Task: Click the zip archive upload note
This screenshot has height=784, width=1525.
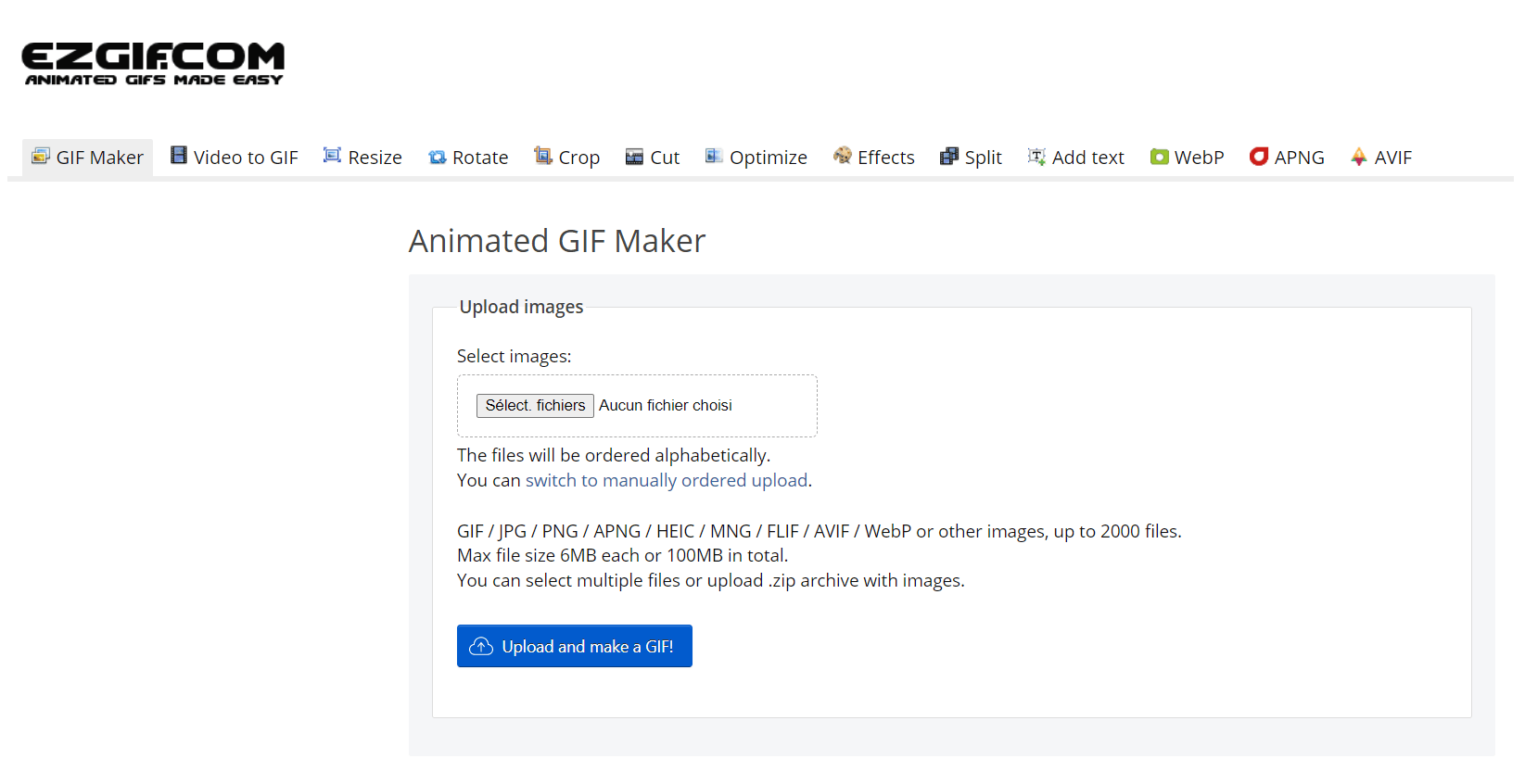Action: pos(711,580)
